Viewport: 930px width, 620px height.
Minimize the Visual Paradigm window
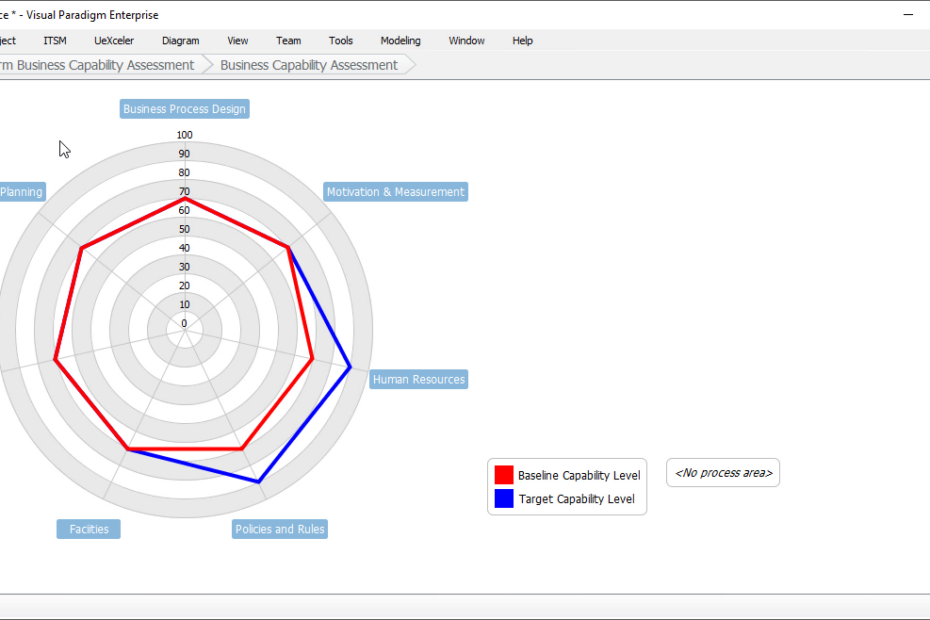pyautogui.click(x=908, y=15)
